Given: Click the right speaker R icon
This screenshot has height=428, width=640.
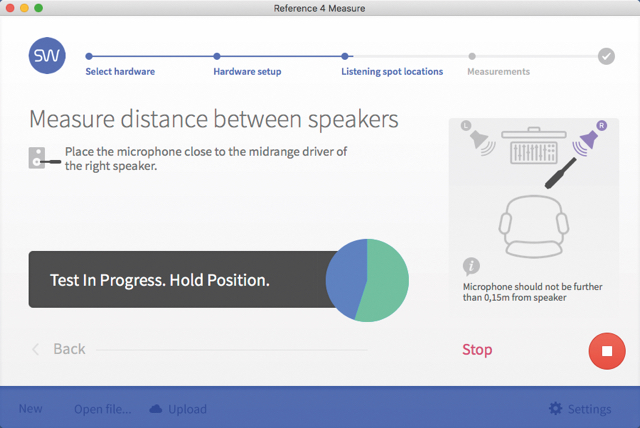Looking at the screenshot, I should tap(589, 138).
